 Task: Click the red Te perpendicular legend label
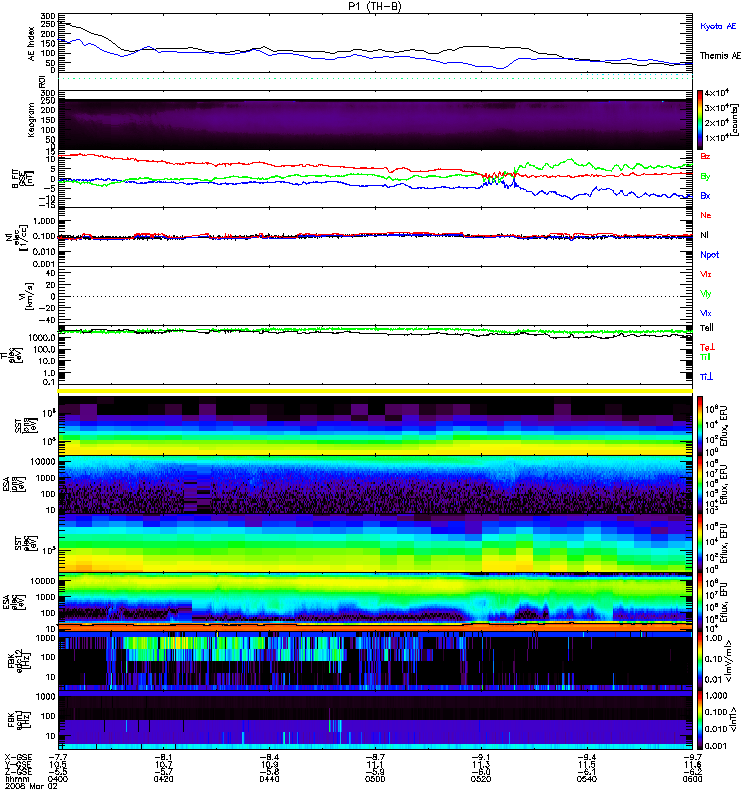coord(707,347)
